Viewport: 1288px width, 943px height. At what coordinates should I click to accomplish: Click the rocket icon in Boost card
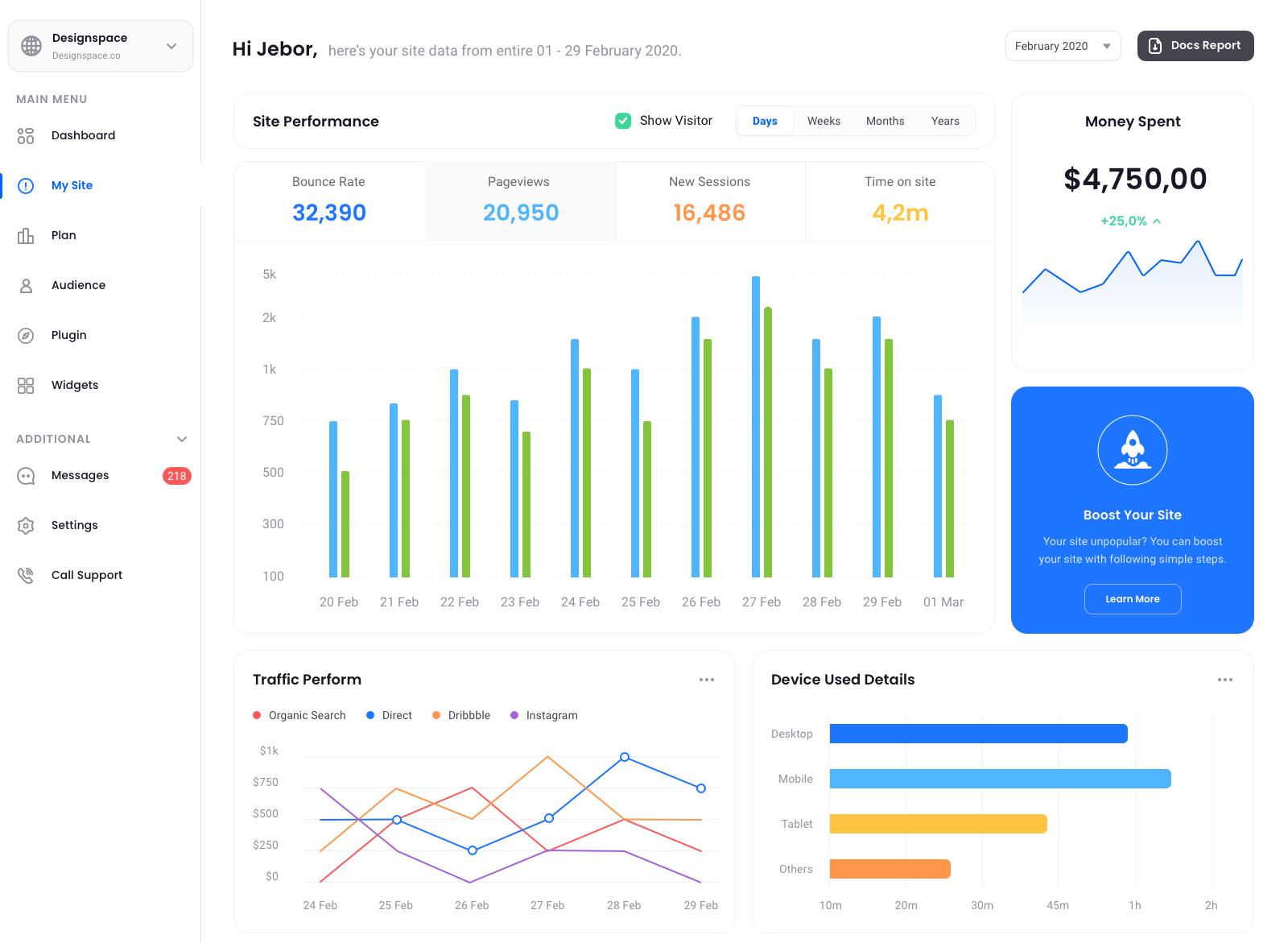[1133, 450]
